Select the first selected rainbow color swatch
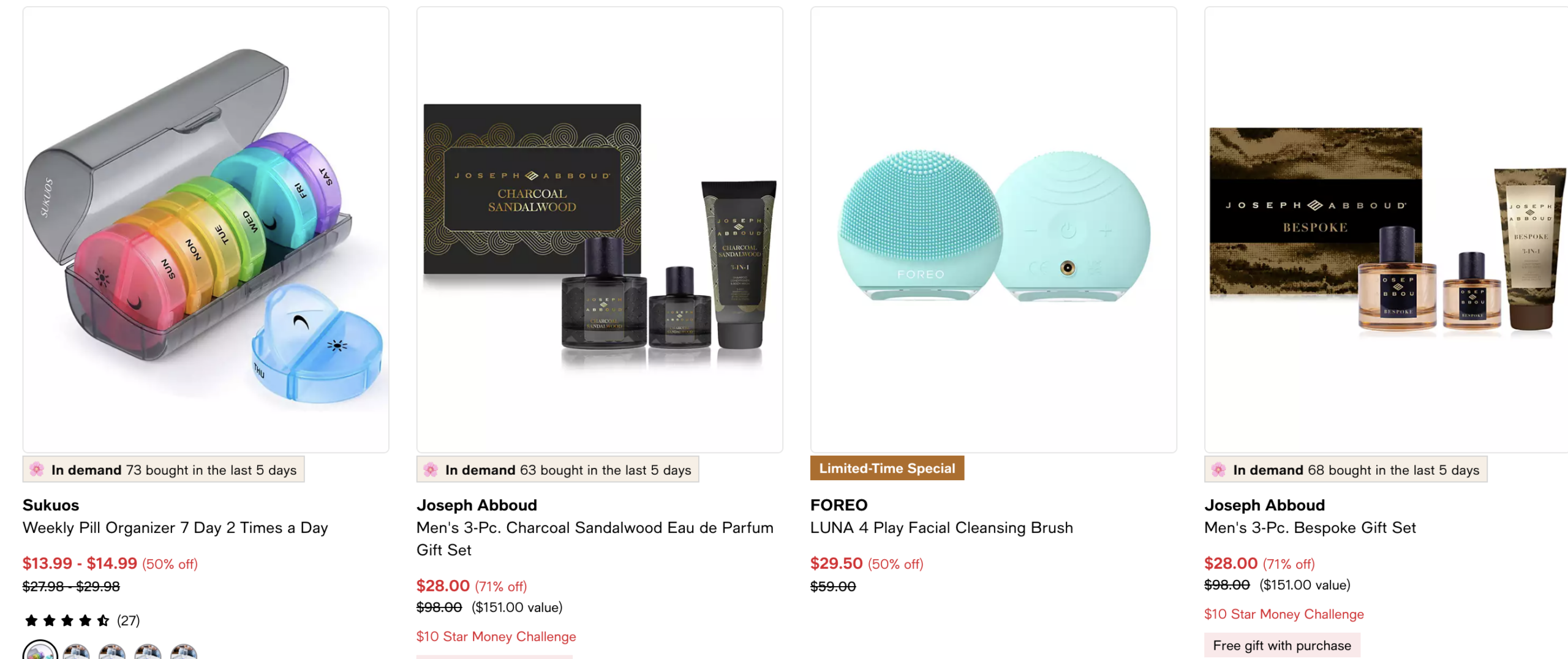Image resolution: width=1568 pixels, height=659 pixels. point(40,652)
